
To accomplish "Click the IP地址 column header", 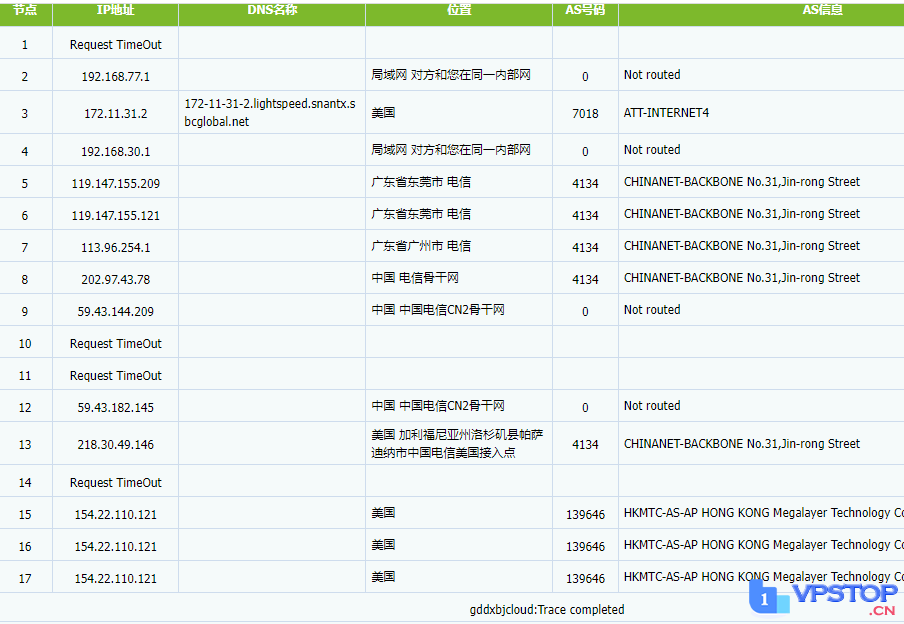I will tap(115, 10).
